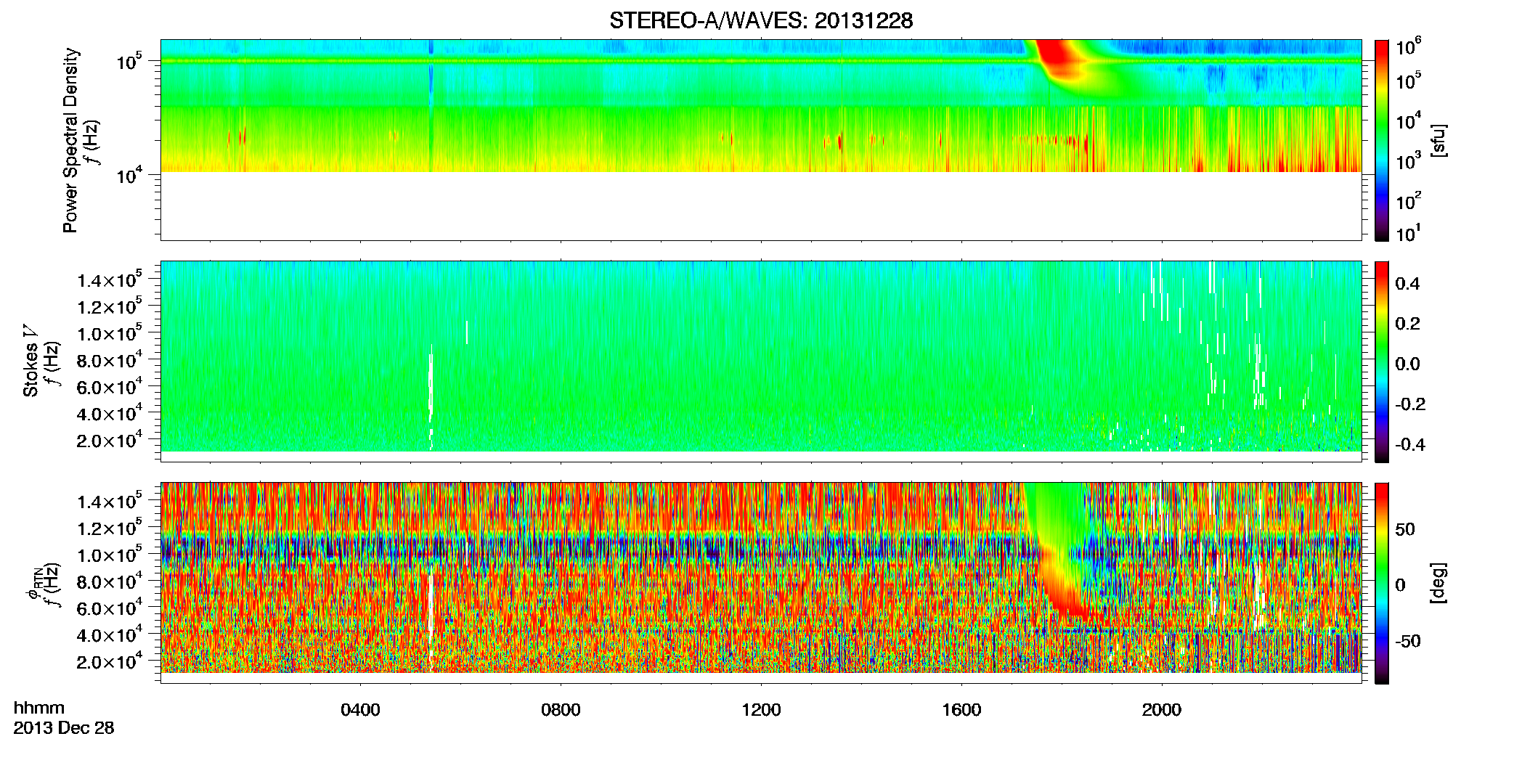Click the "-0.2" tick on Stokes V colorbar

coord(1410,404)
